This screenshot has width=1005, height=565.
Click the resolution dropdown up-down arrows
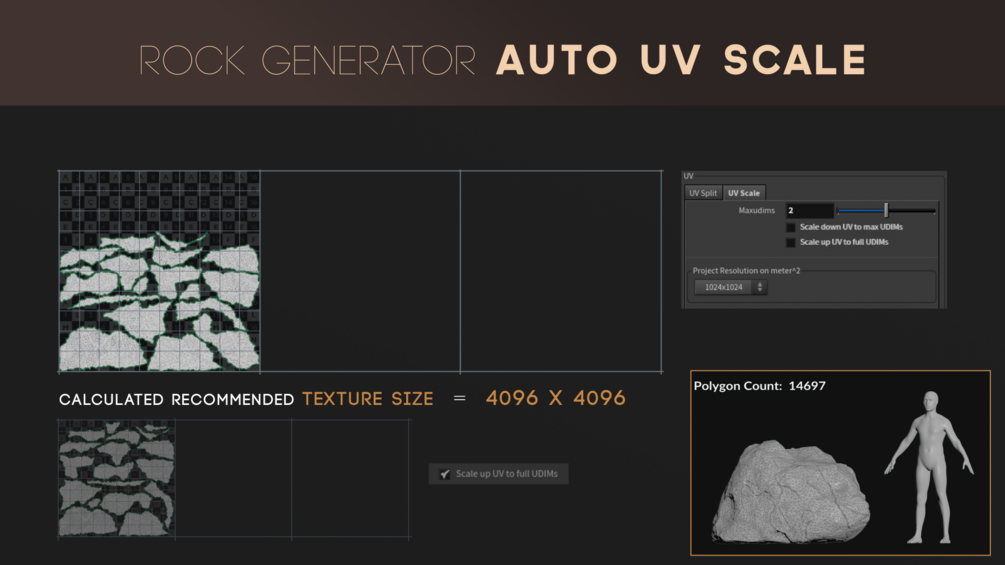[x=760, y=287]
